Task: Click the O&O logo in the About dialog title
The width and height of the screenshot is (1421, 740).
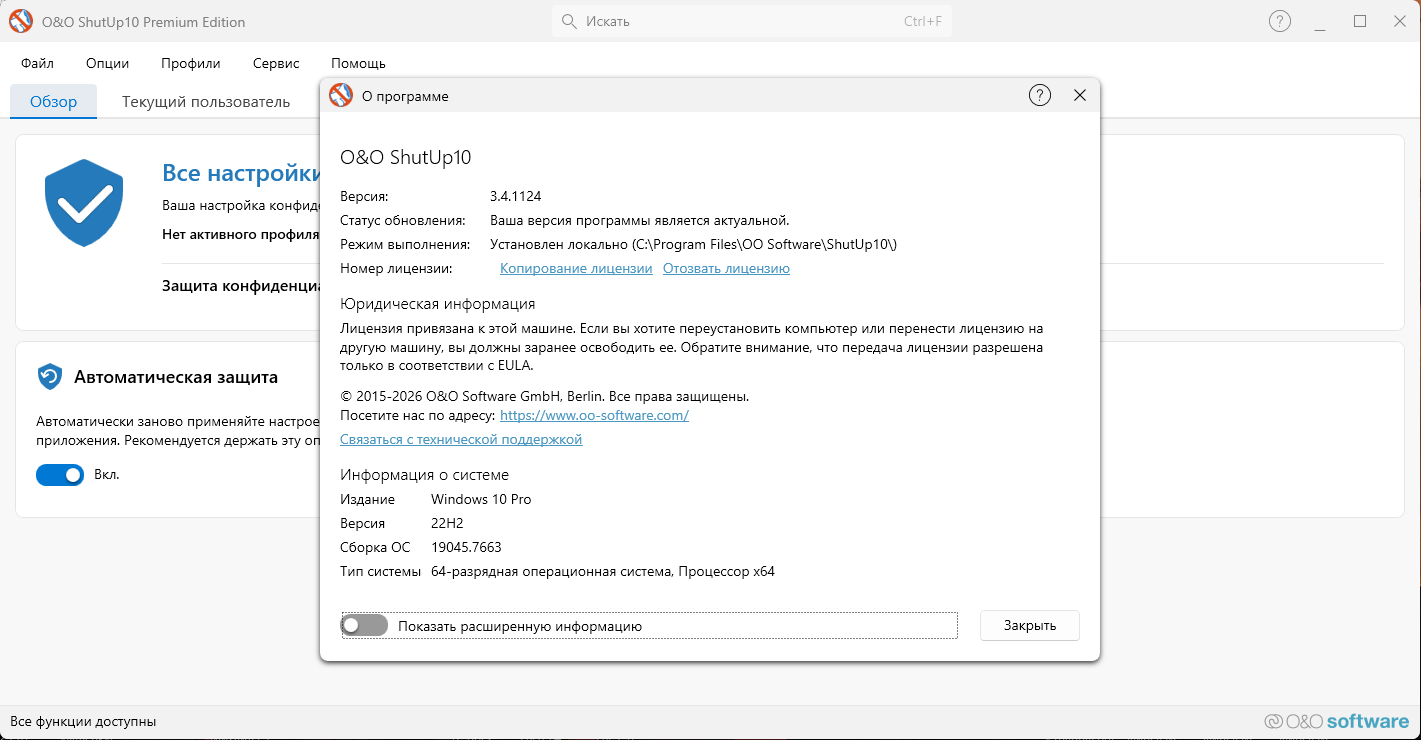Action: [x=341, y=96]
